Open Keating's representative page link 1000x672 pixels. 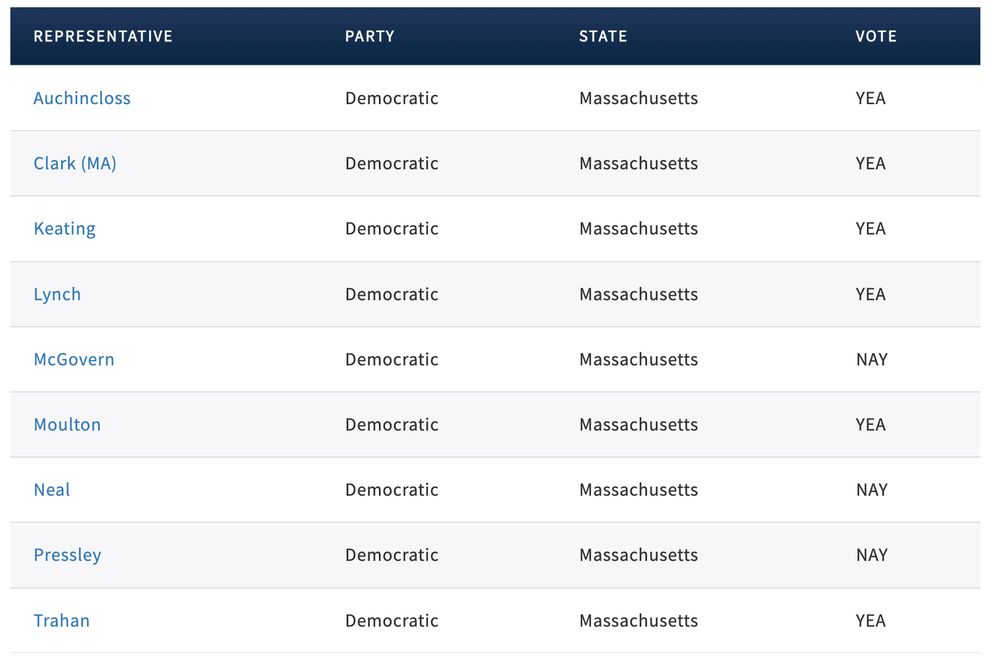click(64, 229)
